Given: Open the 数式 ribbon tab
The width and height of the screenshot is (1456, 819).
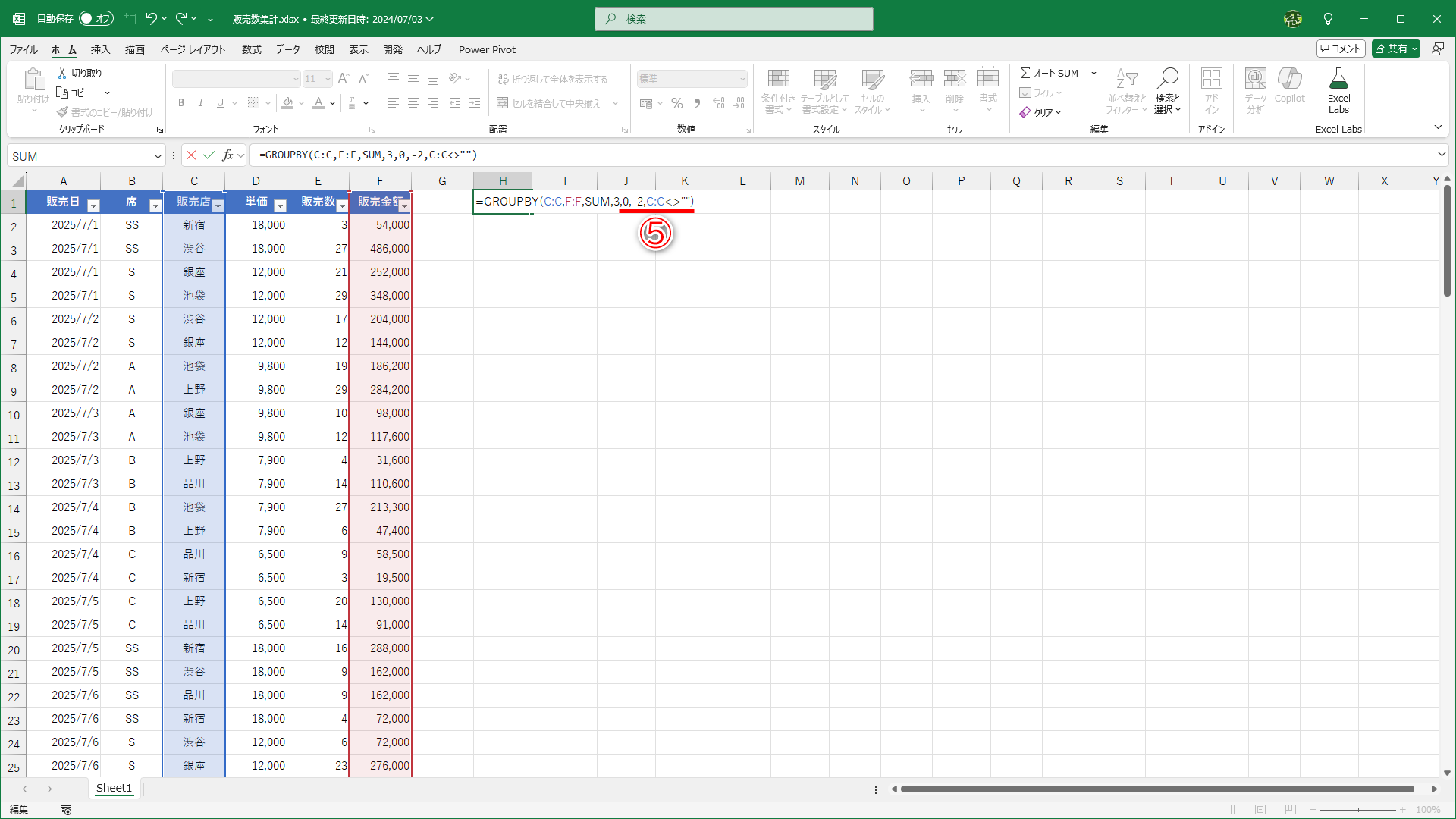Looking at the screenshot, I should [251, 49].
